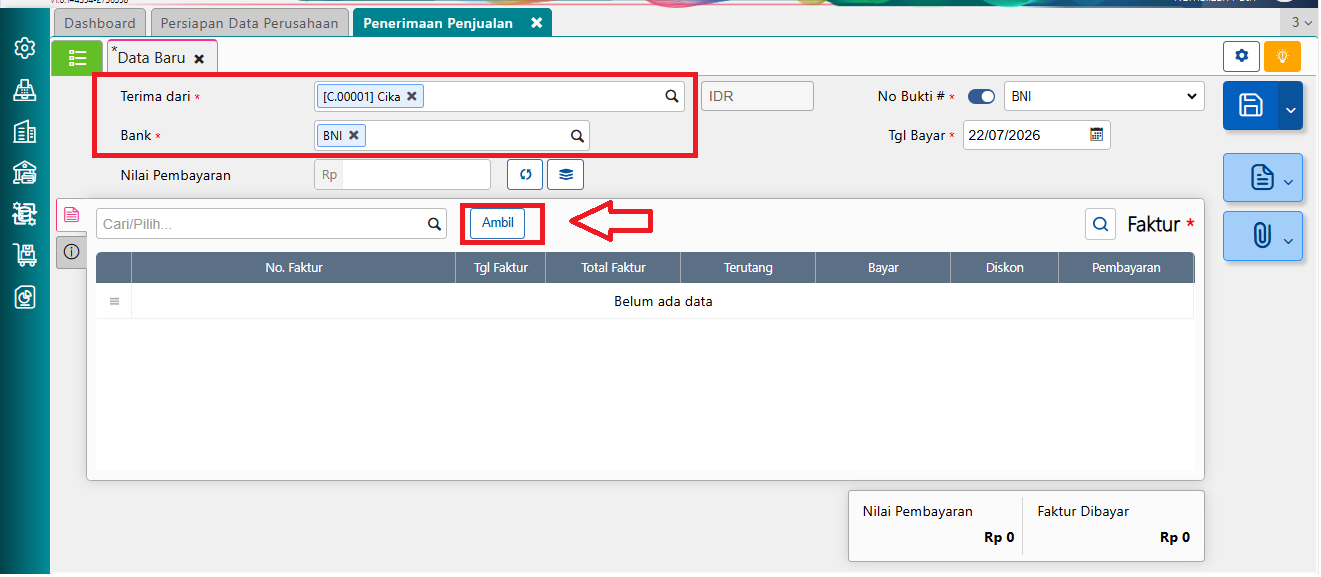Expand the attachment button dropdown arrow
Screen dimensions: 1321x577
(1288, 240)
